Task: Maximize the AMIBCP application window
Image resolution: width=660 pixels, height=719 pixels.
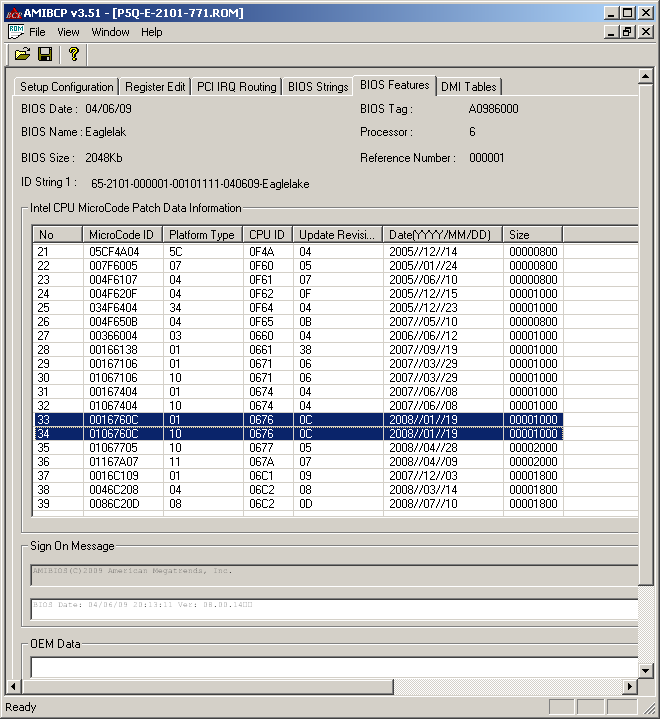Action: pyautogui.click(x=627, y=12)
